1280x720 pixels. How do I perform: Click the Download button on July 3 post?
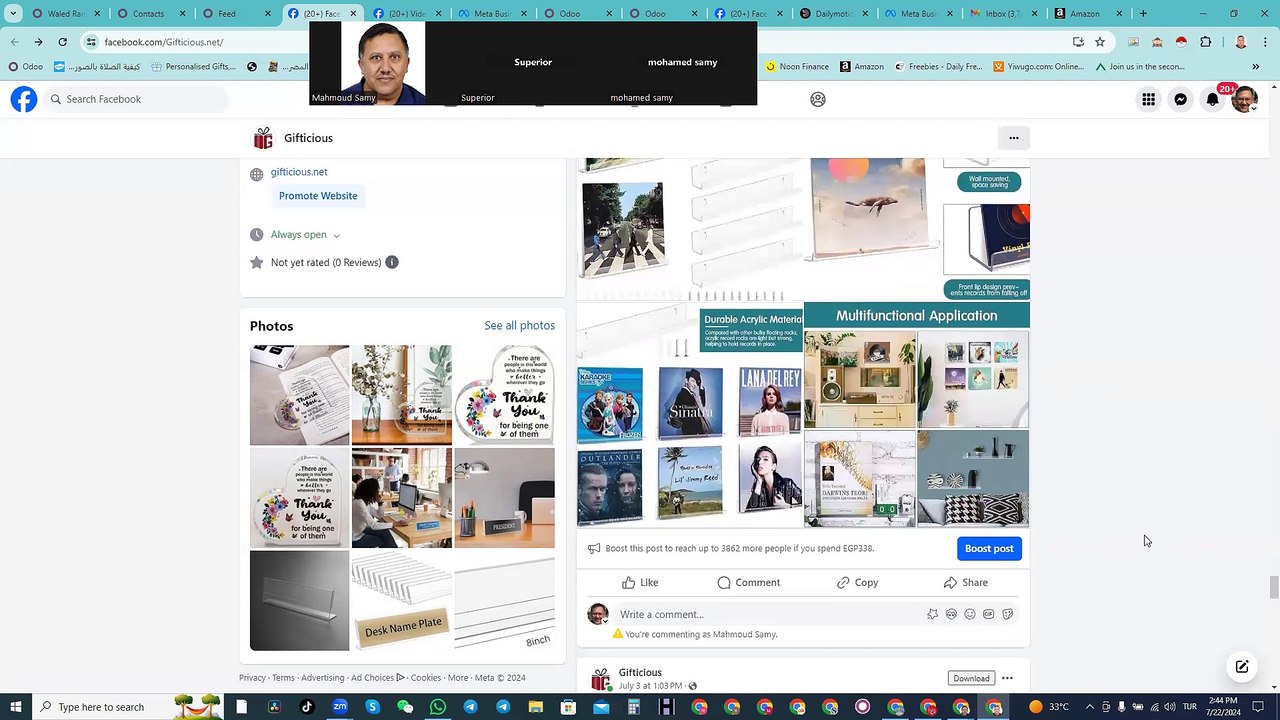[971, 678]
